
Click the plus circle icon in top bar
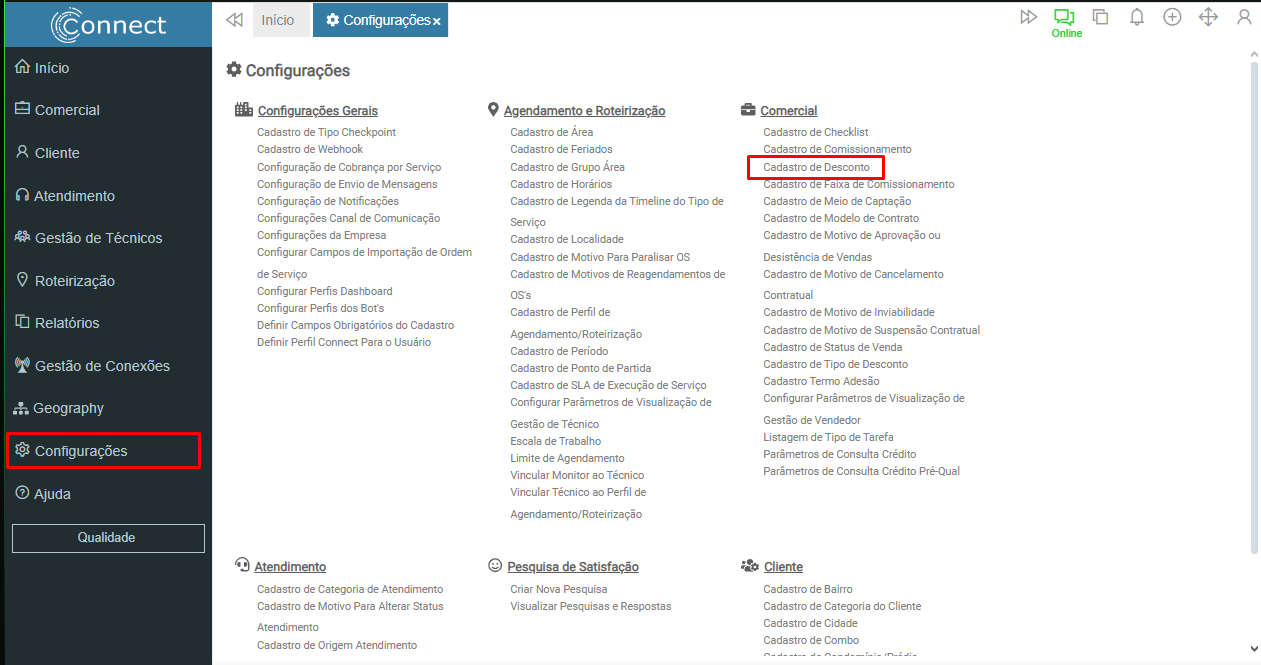[1172, 17]
